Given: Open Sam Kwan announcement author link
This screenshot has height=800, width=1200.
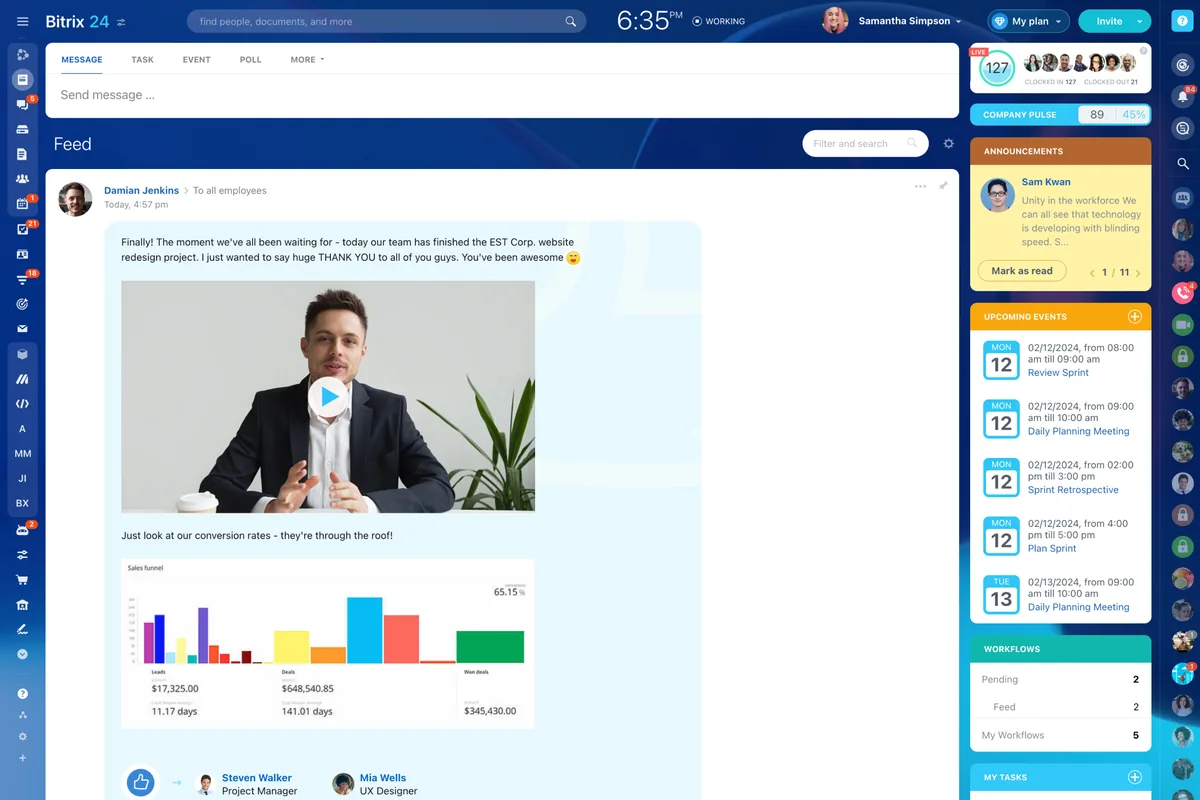Looking at the screenshot, I should pos(1046,182).
